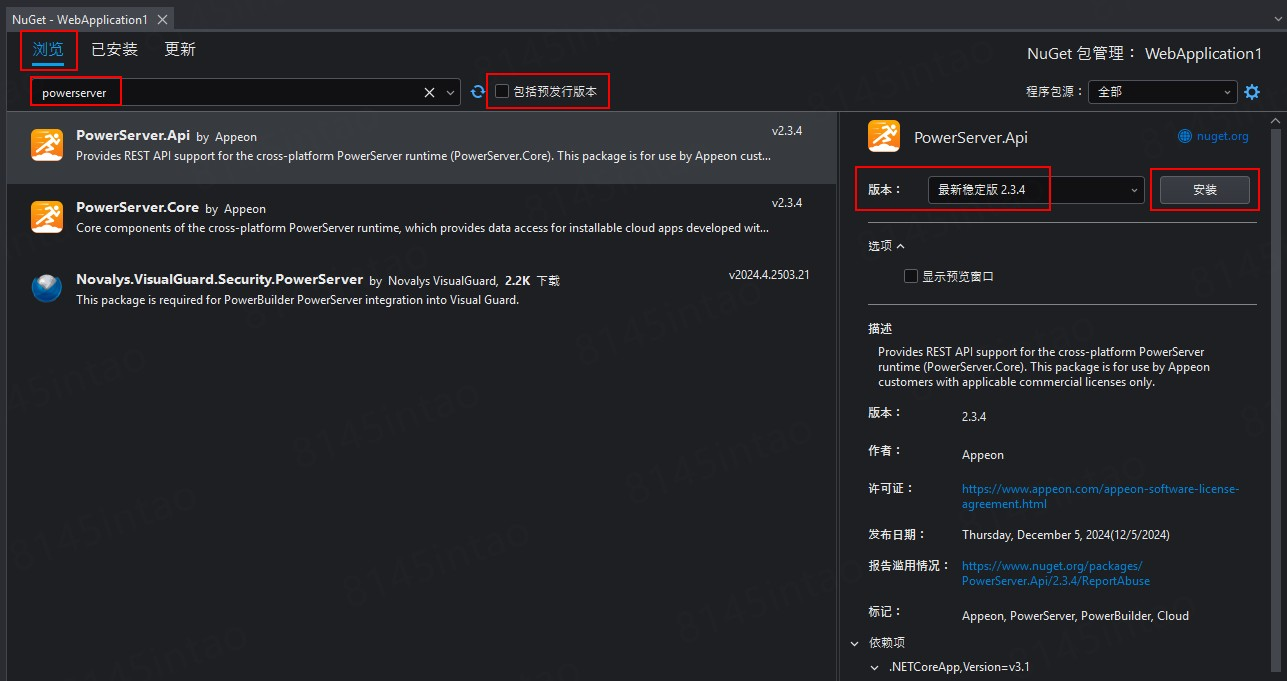
Task: Open the ReportAbuse nuget.org link
Action: pyautogui.click(x=1057, y=573)
